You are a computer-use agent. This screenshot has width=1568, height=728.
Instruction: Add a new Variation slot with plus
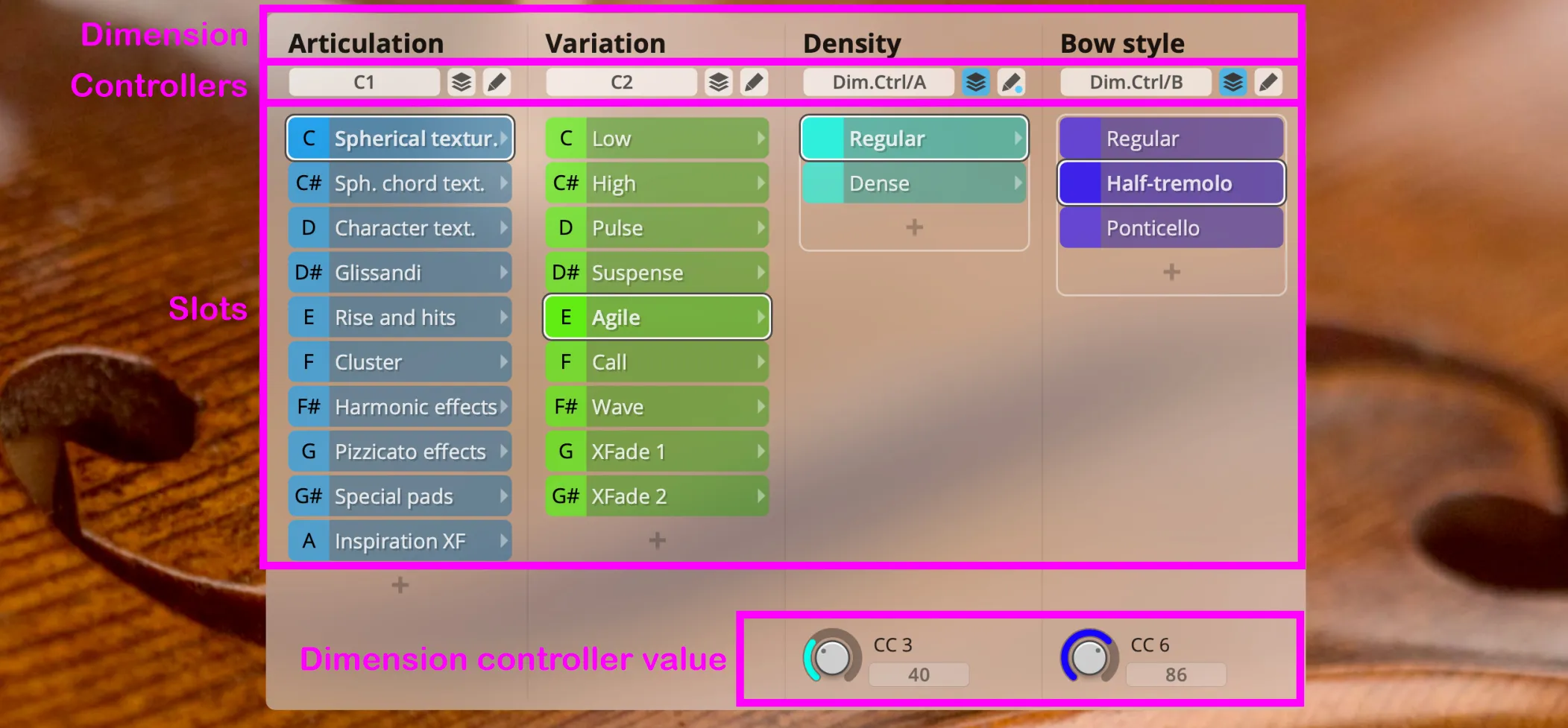click(x=657, y=540)
